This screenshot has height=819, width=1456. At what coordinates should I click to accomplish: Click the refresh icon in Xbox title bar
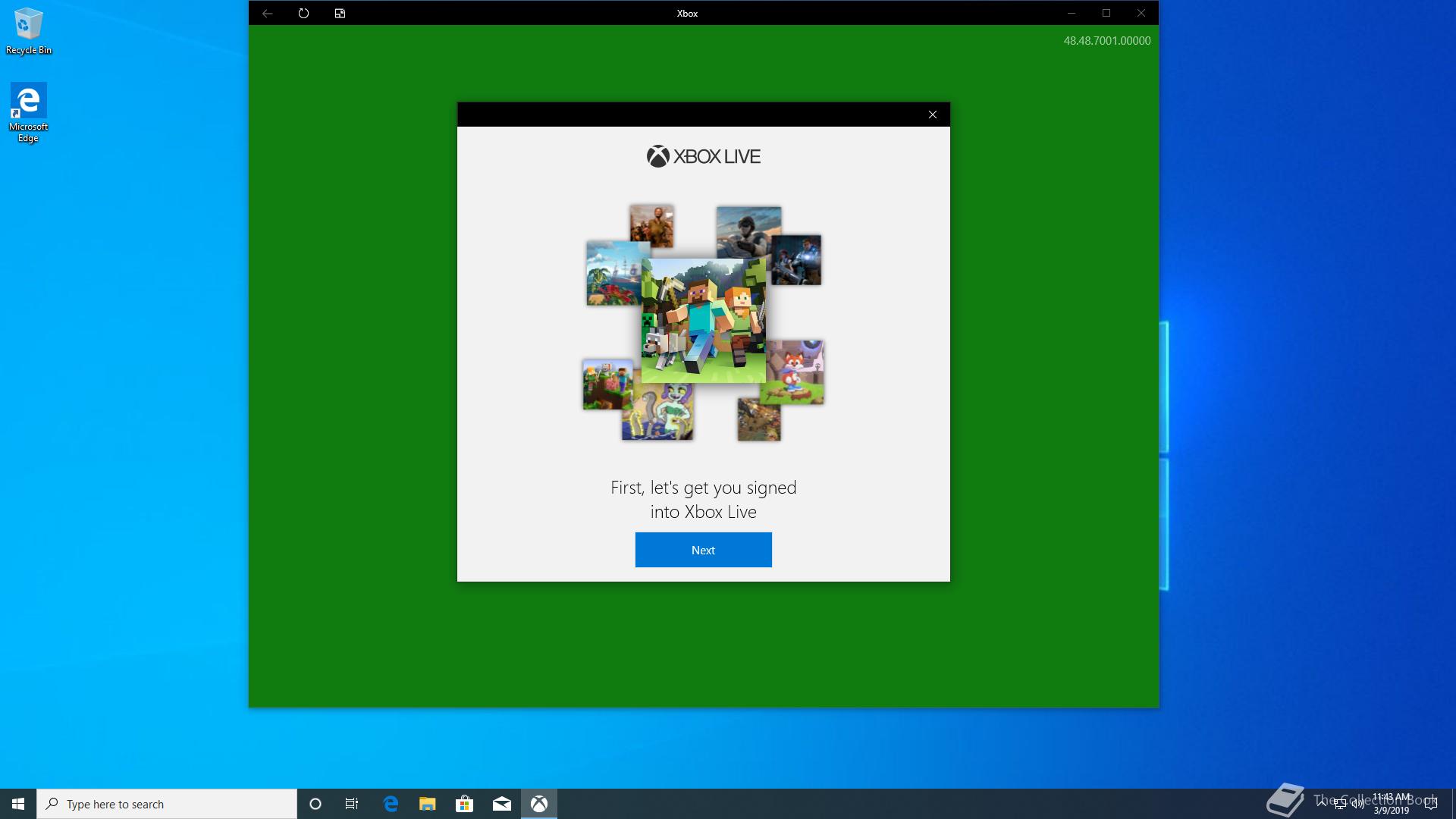click(303, 13)
